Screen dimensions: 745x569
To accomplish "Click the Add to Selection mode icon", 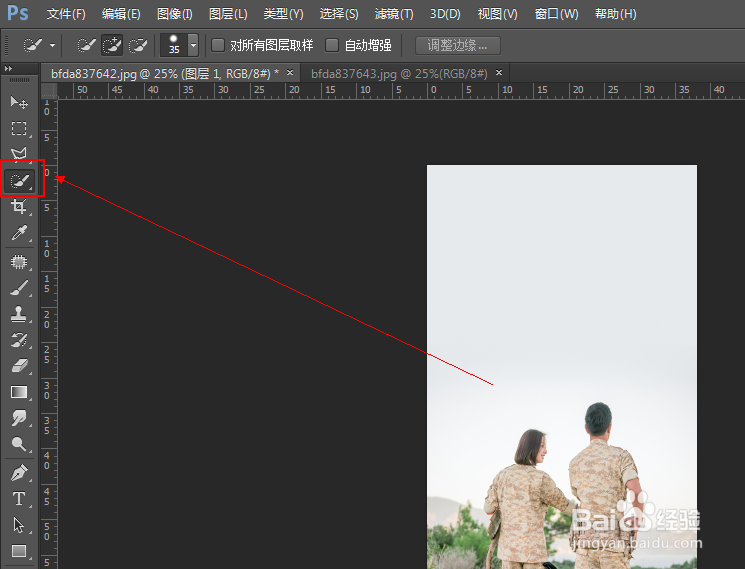I will point(112,46).
